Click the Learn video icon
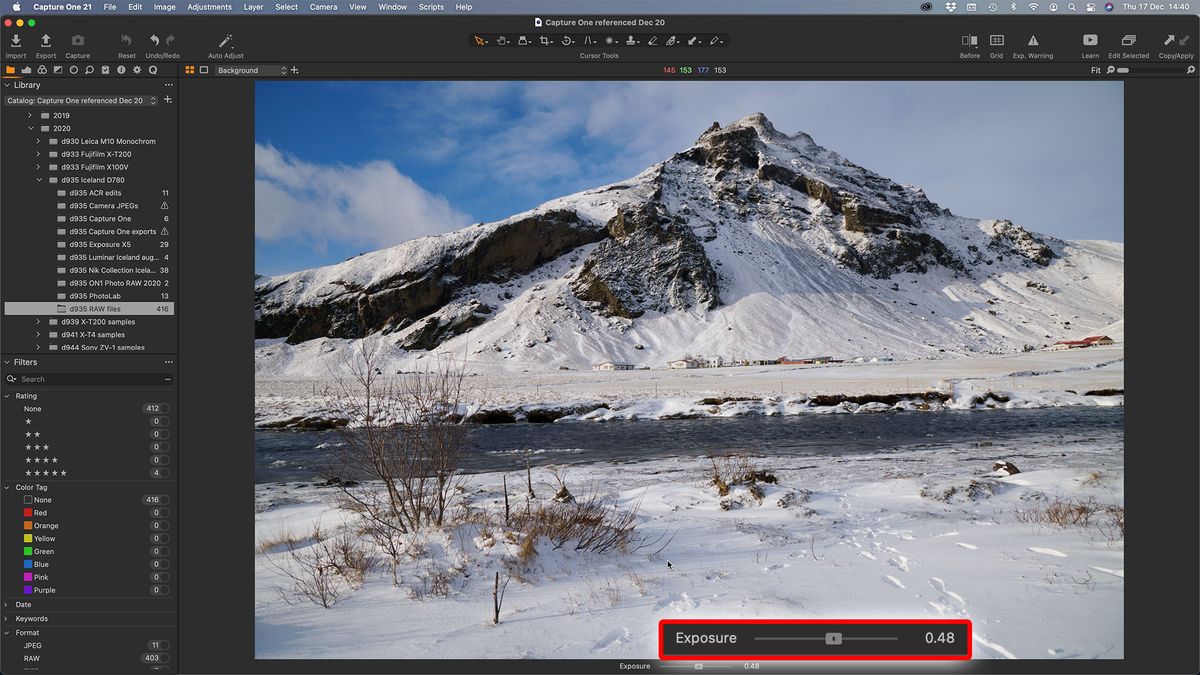The image size is (1200, 675). pos(1090,42)
